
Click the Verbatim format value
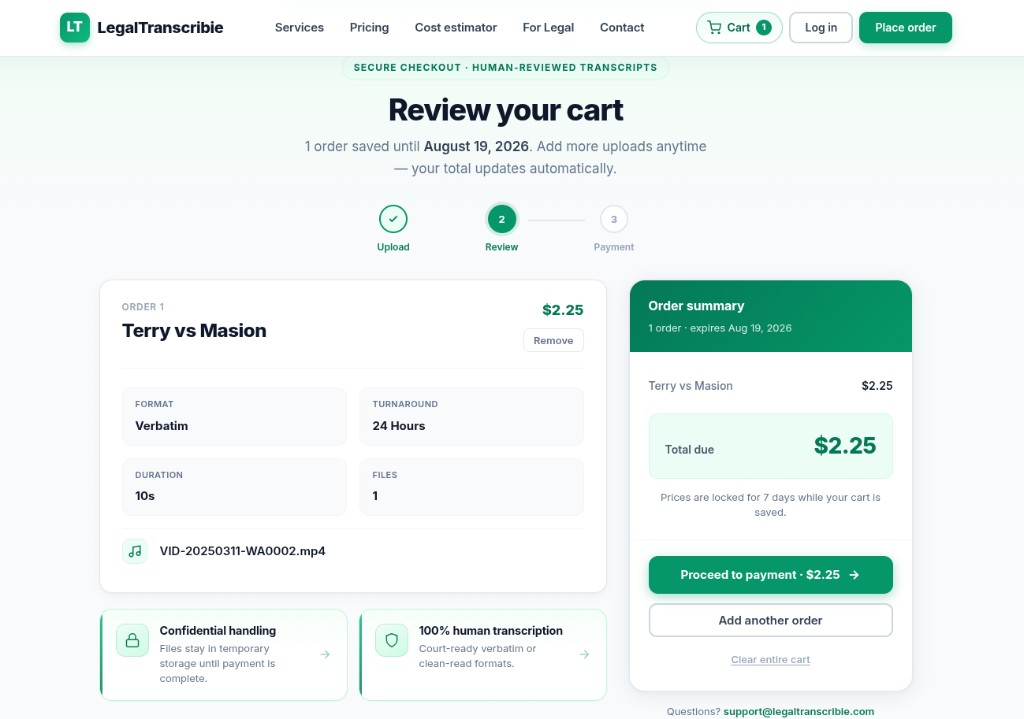click(161, 426)
